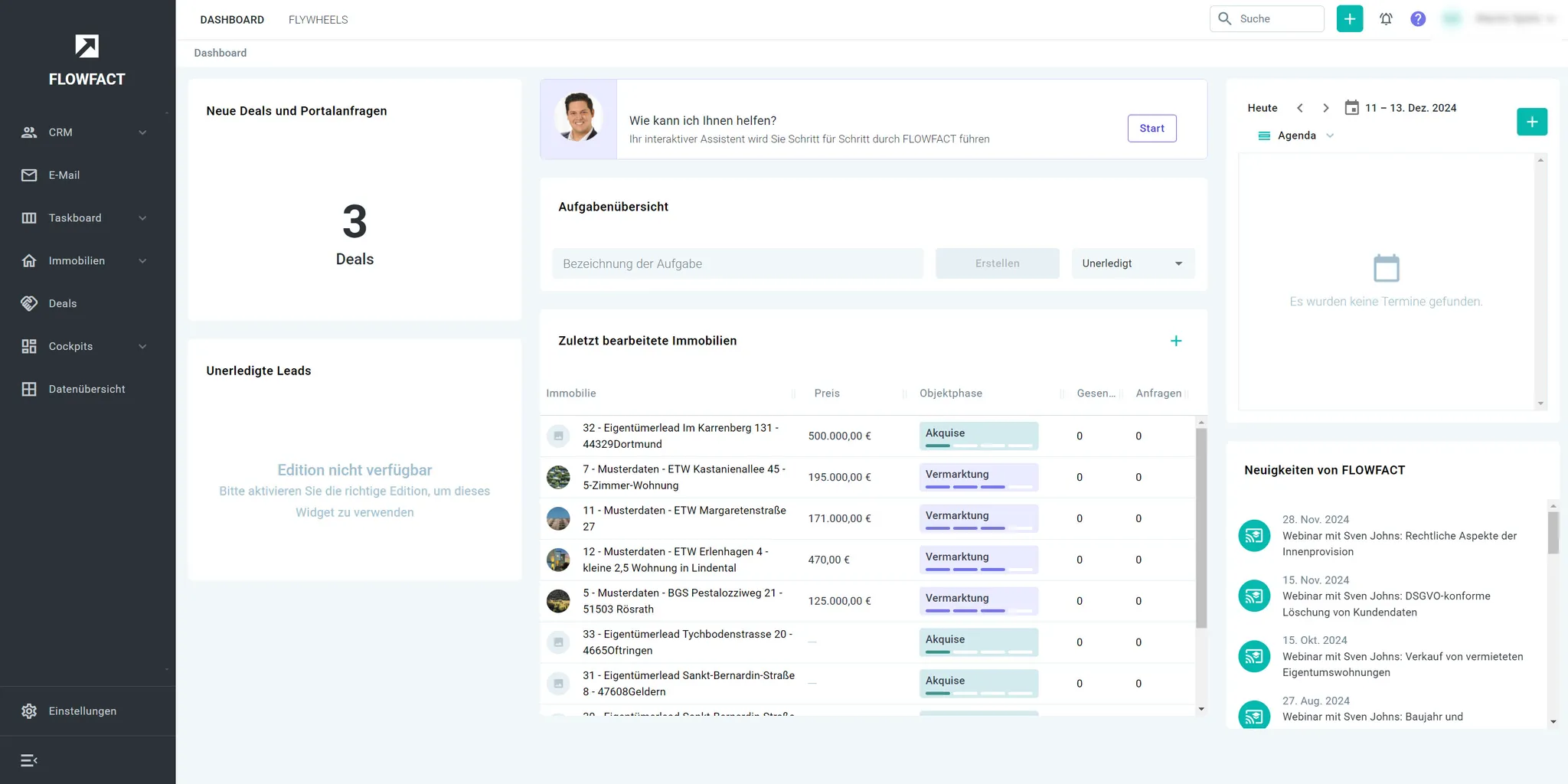This screenshot has width=1568, height=784.
Task: Click thumbnail of Margaretenstraße 27 property
Action: pyautogui.click(x=558, y=518)
